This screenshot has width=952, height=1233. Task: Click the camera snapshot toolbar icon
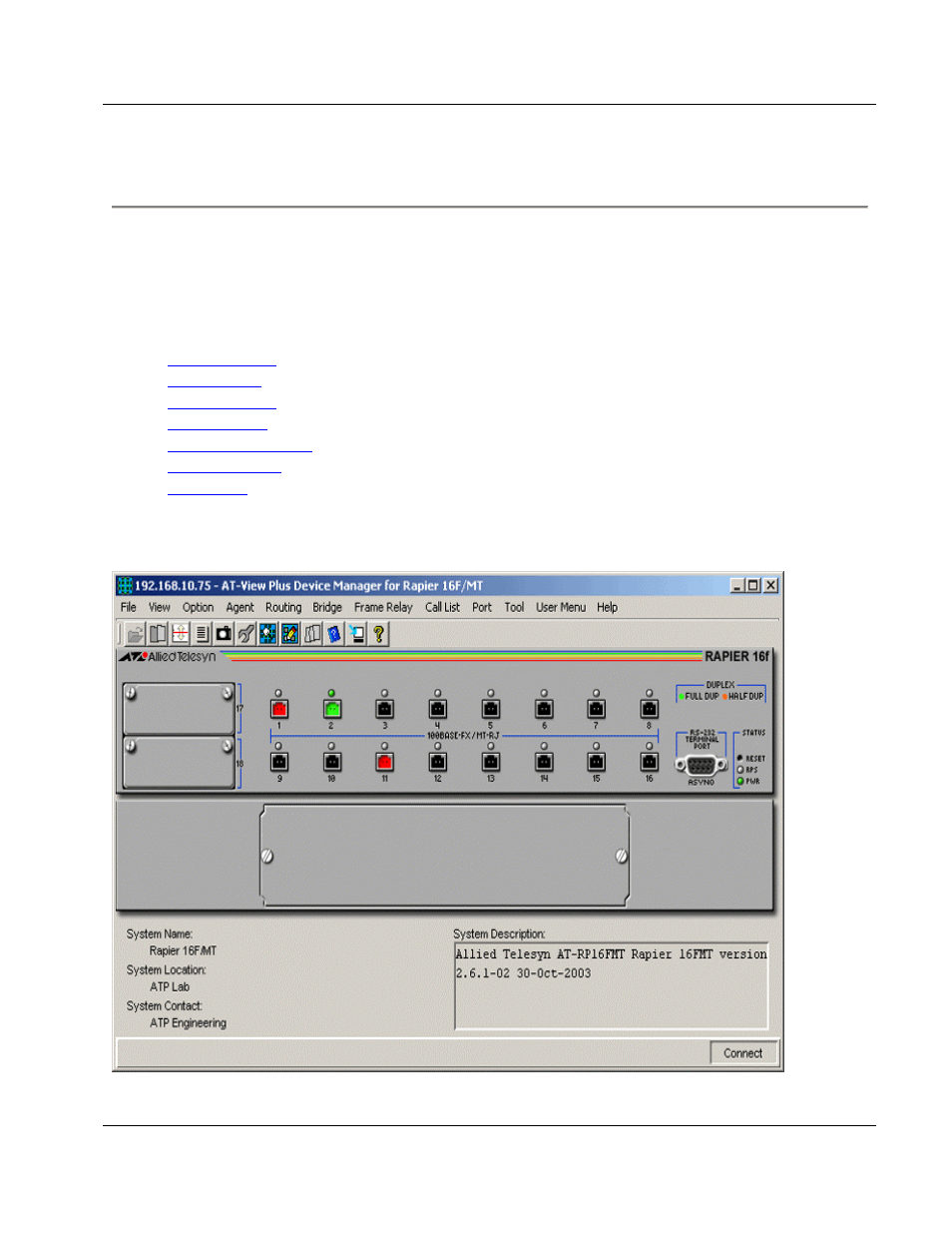(x=224, y=634)
